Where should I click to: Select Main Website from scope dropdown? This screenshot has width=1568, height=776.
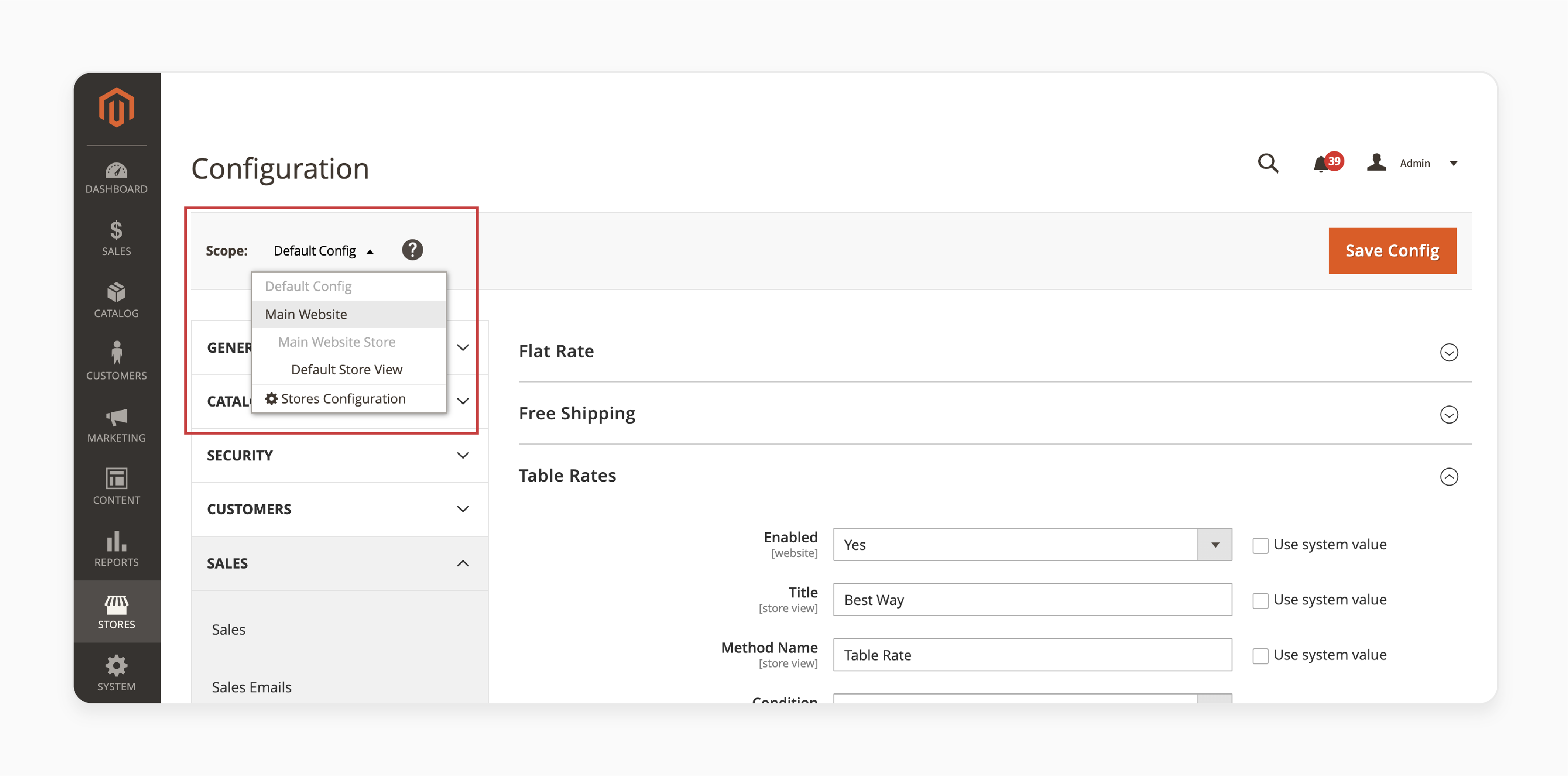click(305, 313)
